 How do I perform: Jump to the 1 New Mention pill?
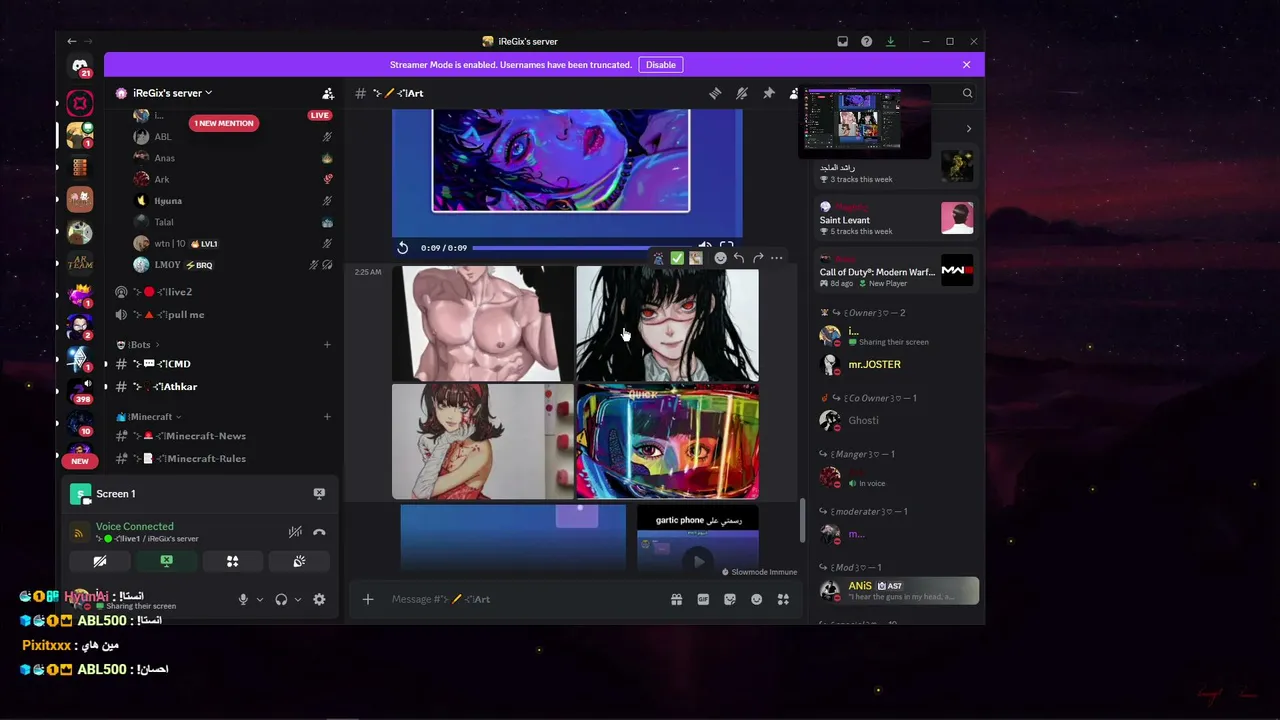click(x=224, y=123)
